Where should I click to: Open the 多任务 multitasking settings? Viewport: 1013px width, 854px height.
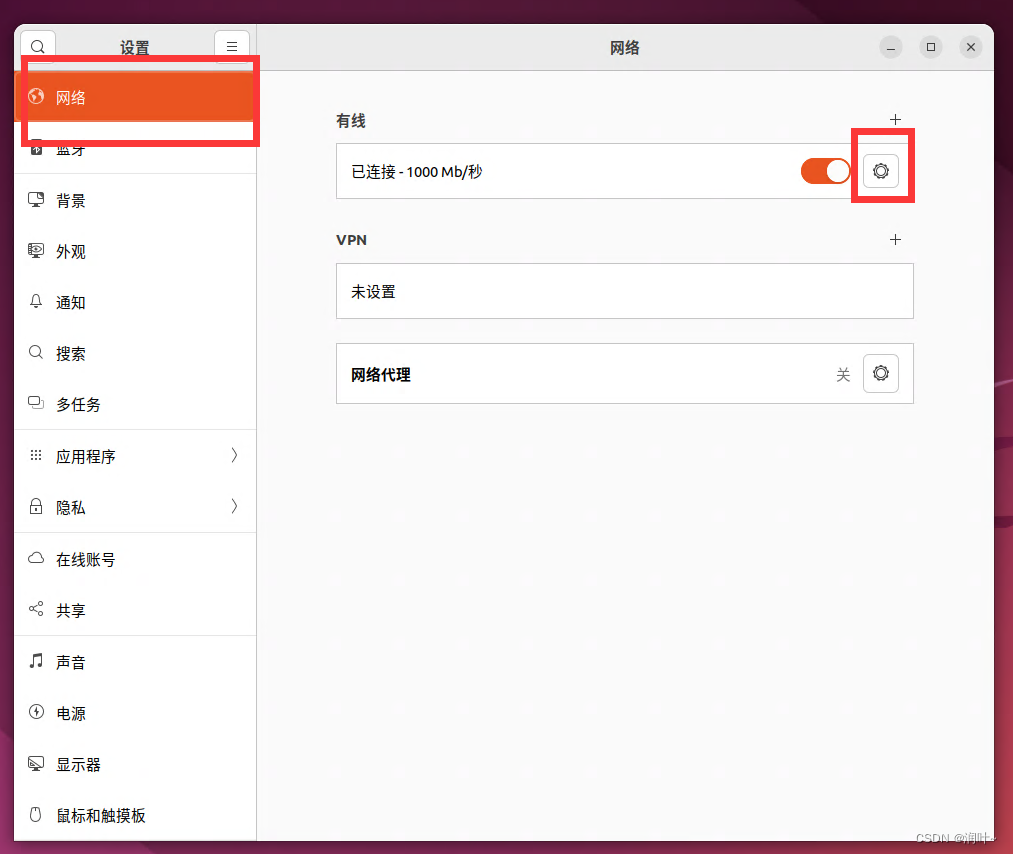click(x=135, y=404)
